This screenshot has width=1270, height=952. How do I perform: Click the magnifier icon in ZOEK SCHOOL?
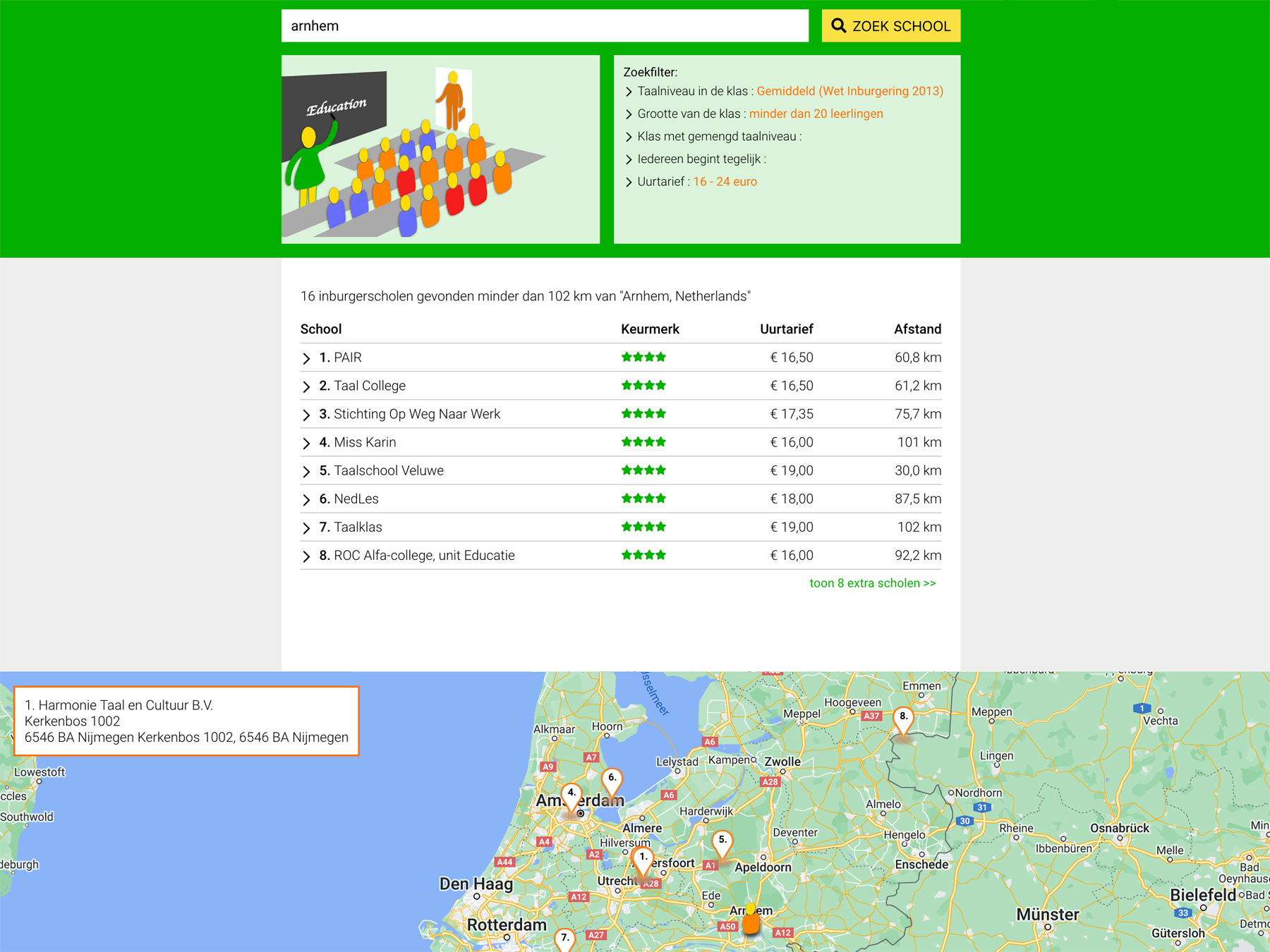point(838,26)
